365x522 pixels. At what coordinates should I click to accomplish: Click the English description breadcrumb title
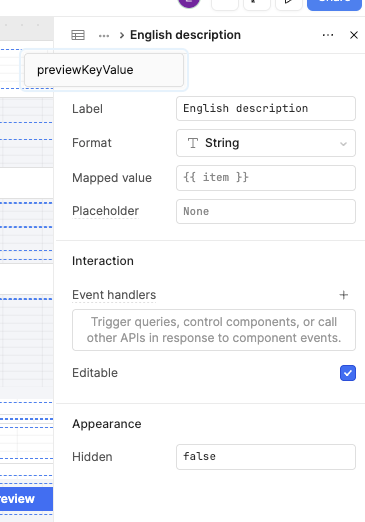[185, 35]
